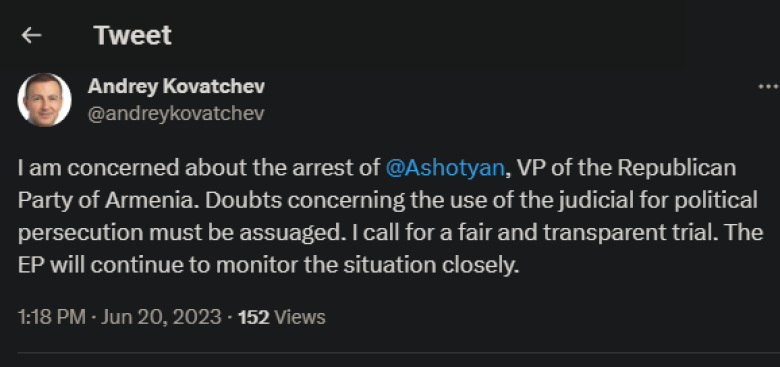The height and width of the screenshot is (367, 780).
Task: Follow the @Ashotyan mention link
Action: click(x=445, y=168)
